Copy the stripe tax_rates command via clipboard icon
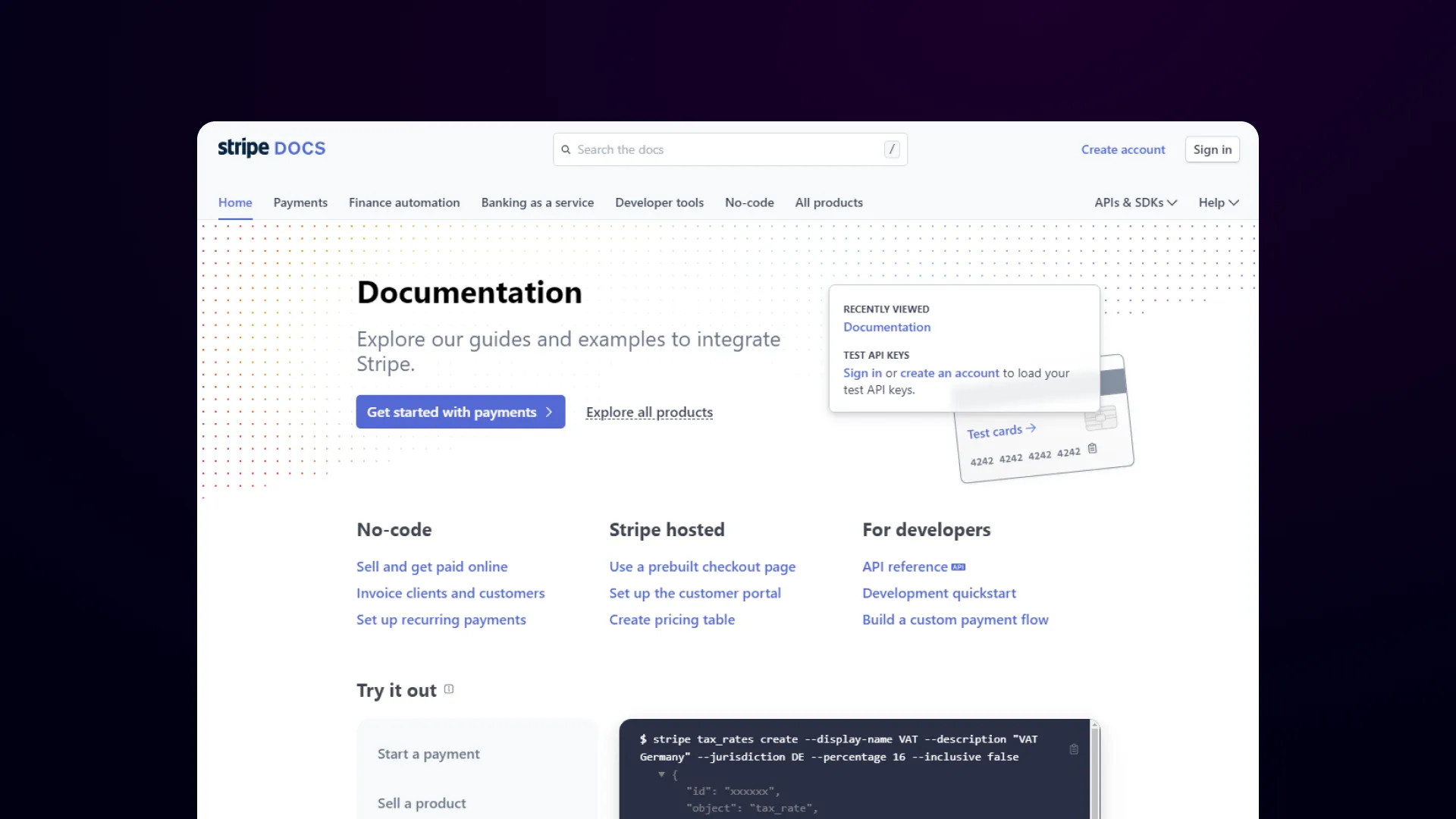Image resolution: width=1456 pixels, height=819 pixels. pos(1074,749)
